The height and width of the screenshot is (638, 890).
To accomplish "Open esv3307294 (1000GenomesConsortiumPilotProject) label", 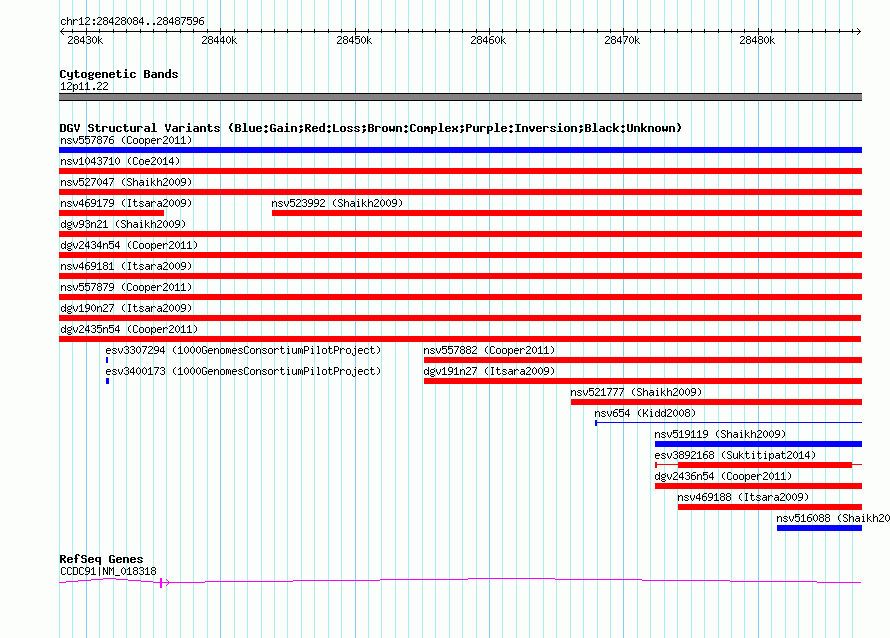I will point(243,350).
